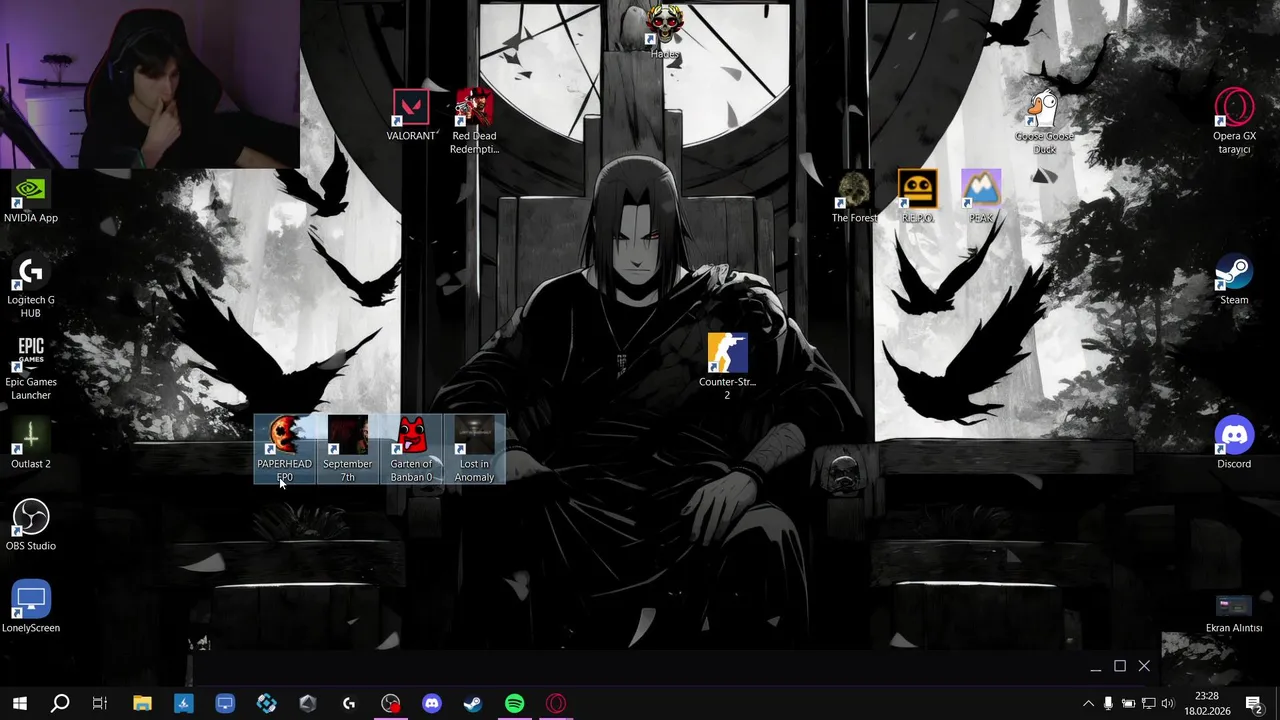Select the R.E.P.O. desktop icon

[917, 198]
